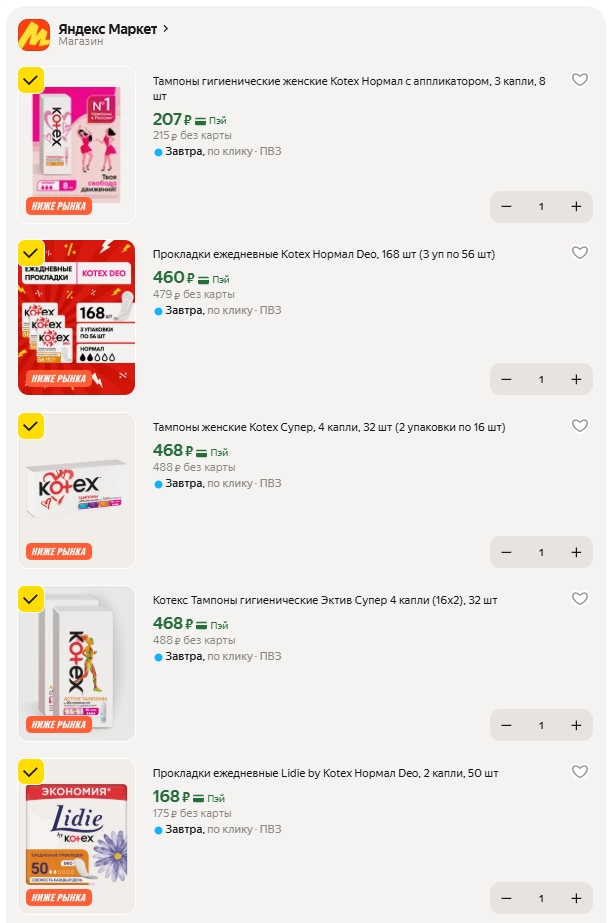Open the Яндекс Маркет store logo

[x=34, y=34]
